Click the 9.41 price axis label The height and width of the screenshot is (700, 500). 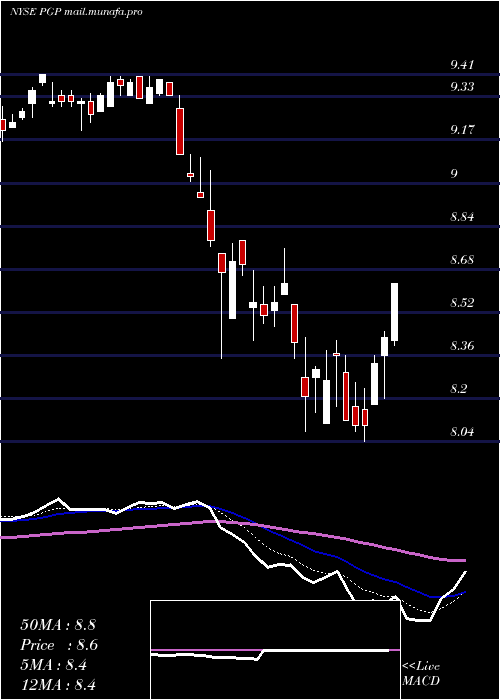pyautogui.click(x=462, y=65)
